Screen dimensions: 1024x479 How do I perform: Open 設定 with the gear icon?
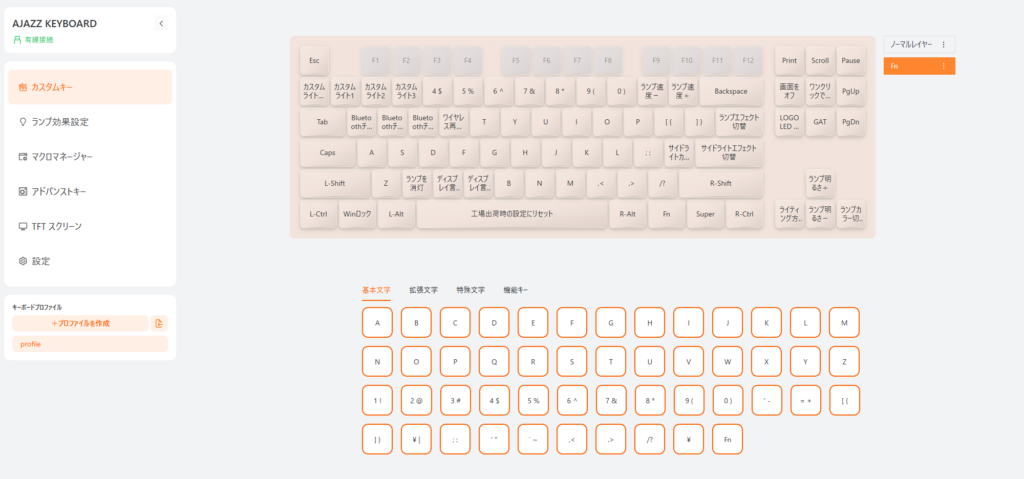pyautogui.click(x=90, y=261)
